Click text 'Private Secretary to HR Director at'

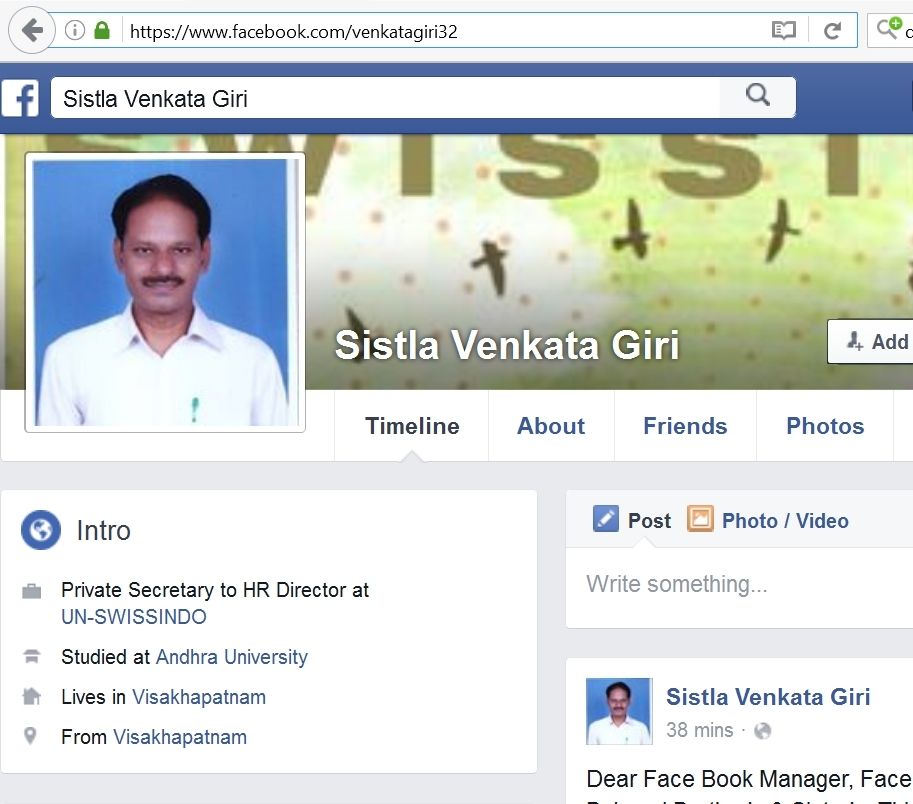[215, 590]
